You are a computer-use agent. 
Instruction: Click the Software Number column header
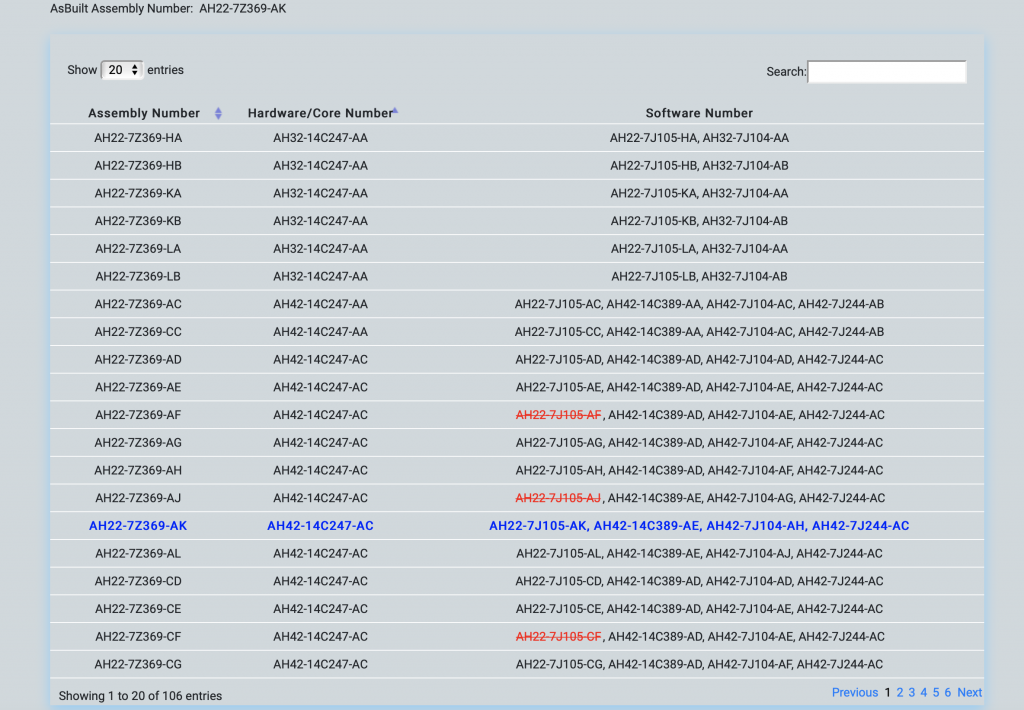699,113
